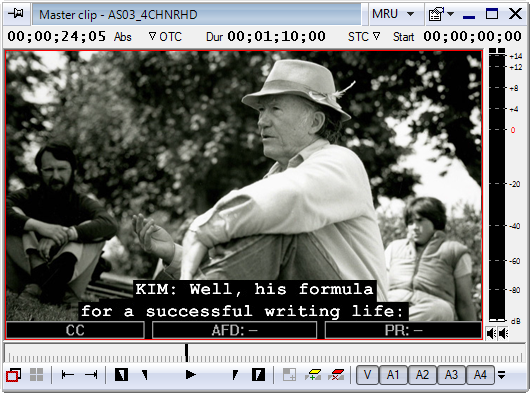The width and height of the screenshot is (530, 393).
Task: Remove a locator with the red icon
Action: tap(336, 375)
